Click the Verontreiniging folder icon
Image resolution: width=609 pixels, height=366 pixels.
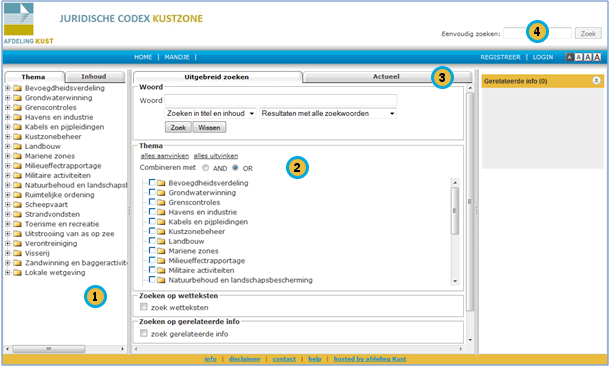tap(17, 244)
